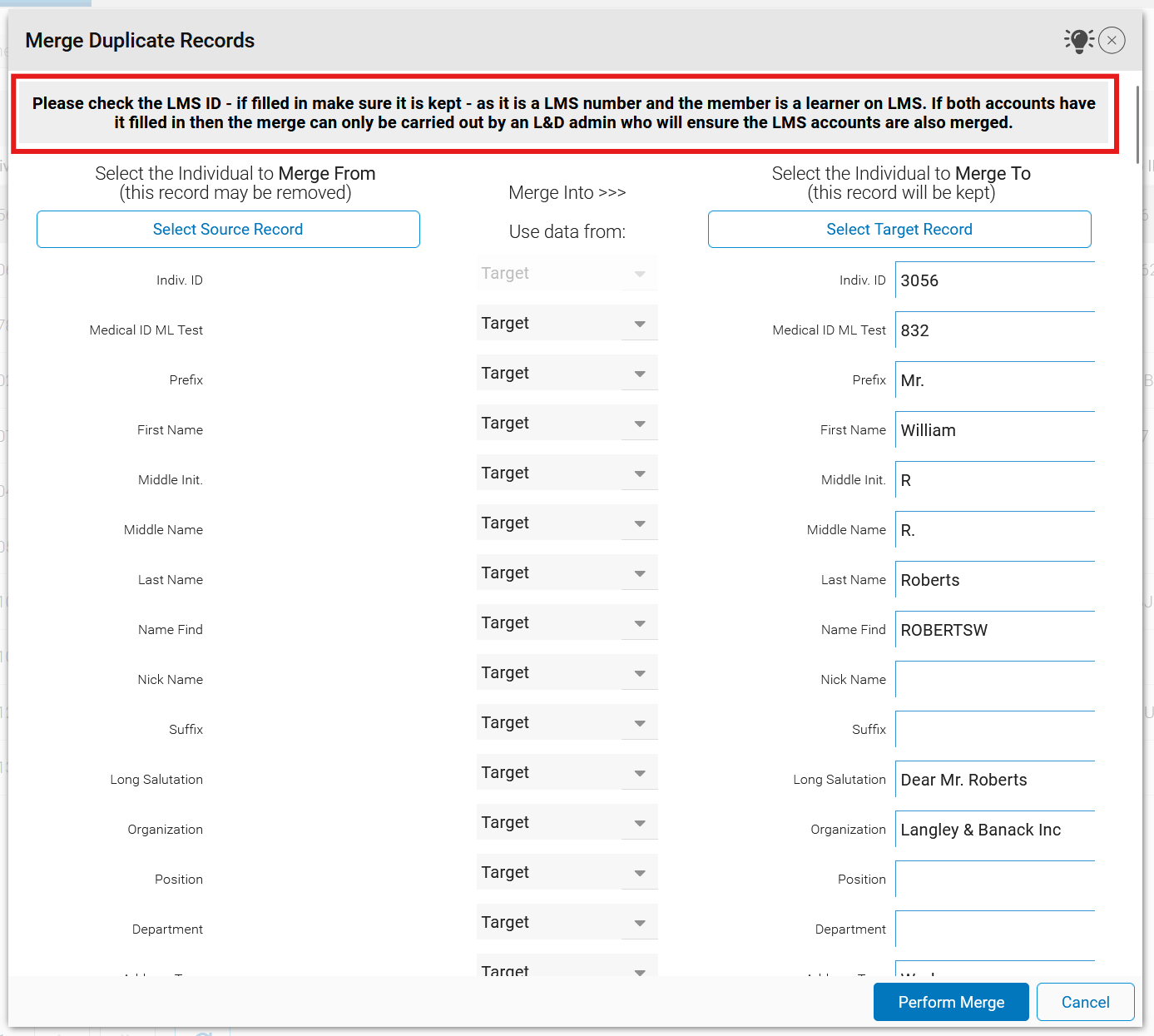Cancel the merge dialog

click(x=1085, y=1002)
